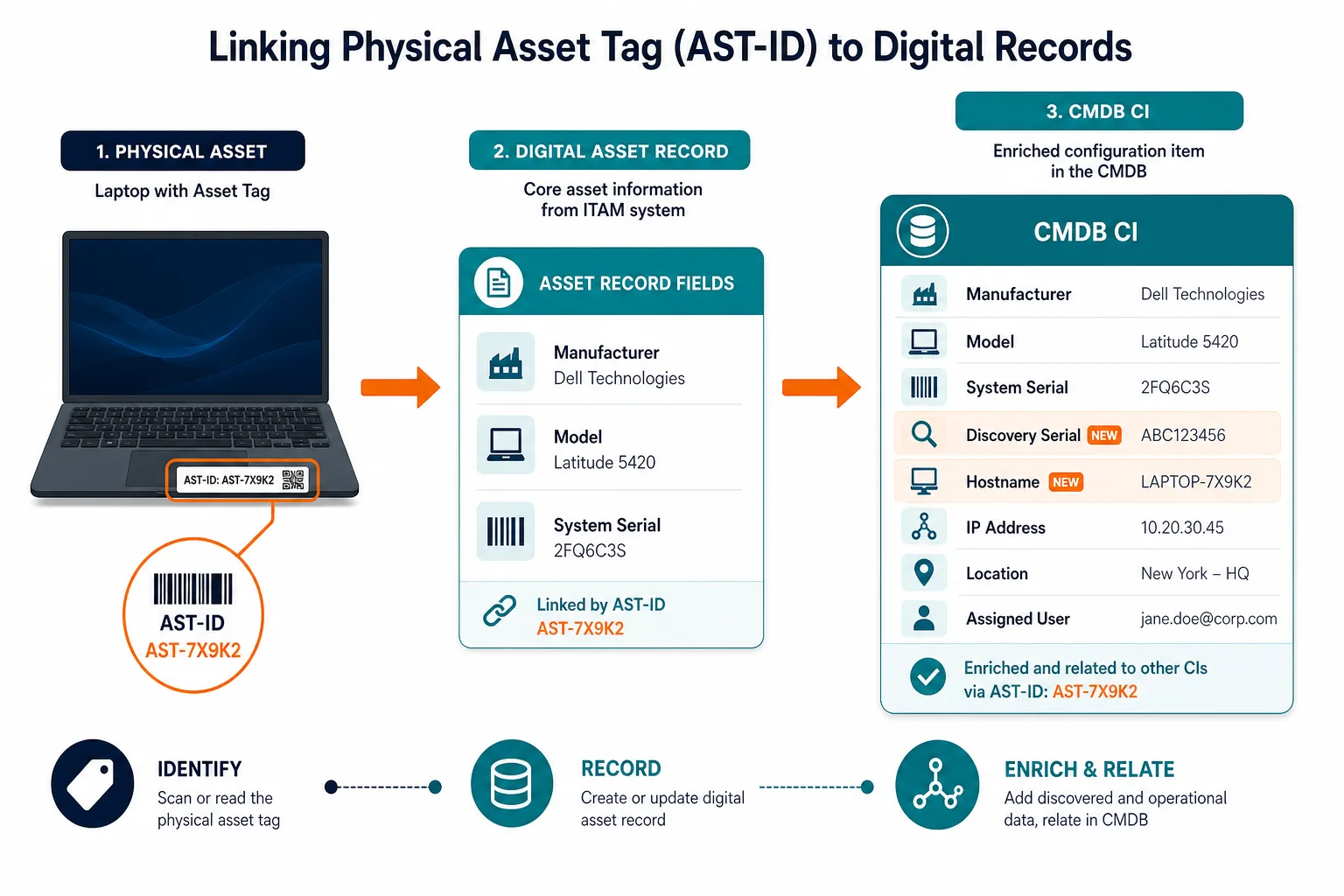Viewport: 1344px width, 896px height.
Task: Click the barcode icon in CMDB CI System Serial row
Action: (x=924, y=387)
